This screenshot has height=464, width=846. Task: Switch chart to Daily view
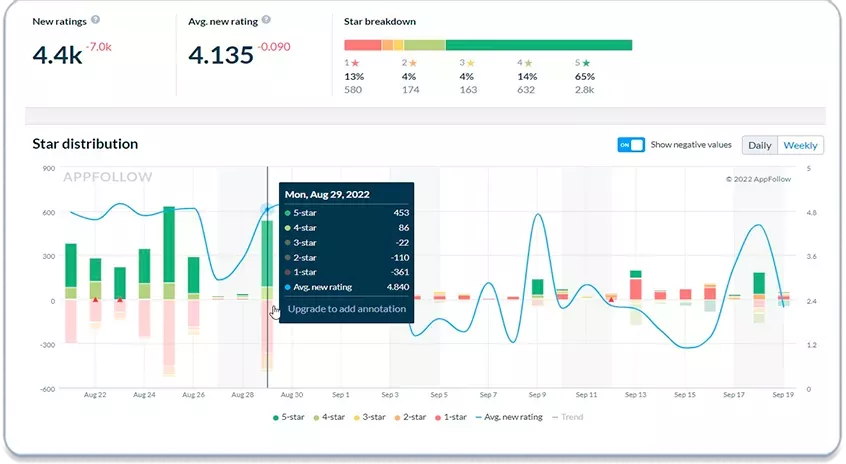point(760,145)
